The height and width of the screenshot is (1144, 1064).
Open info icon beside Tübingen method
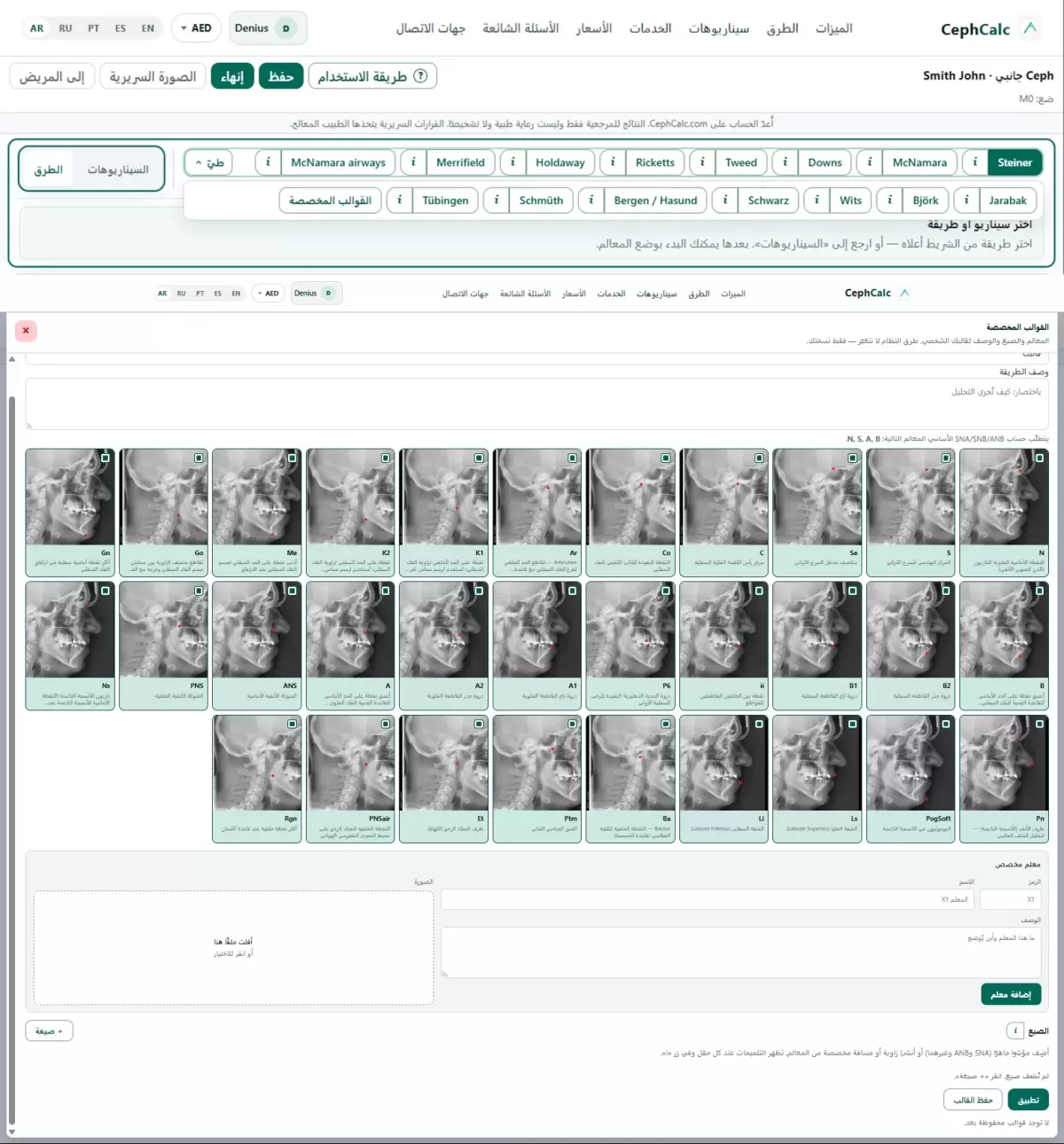click(x=399, y=200)
